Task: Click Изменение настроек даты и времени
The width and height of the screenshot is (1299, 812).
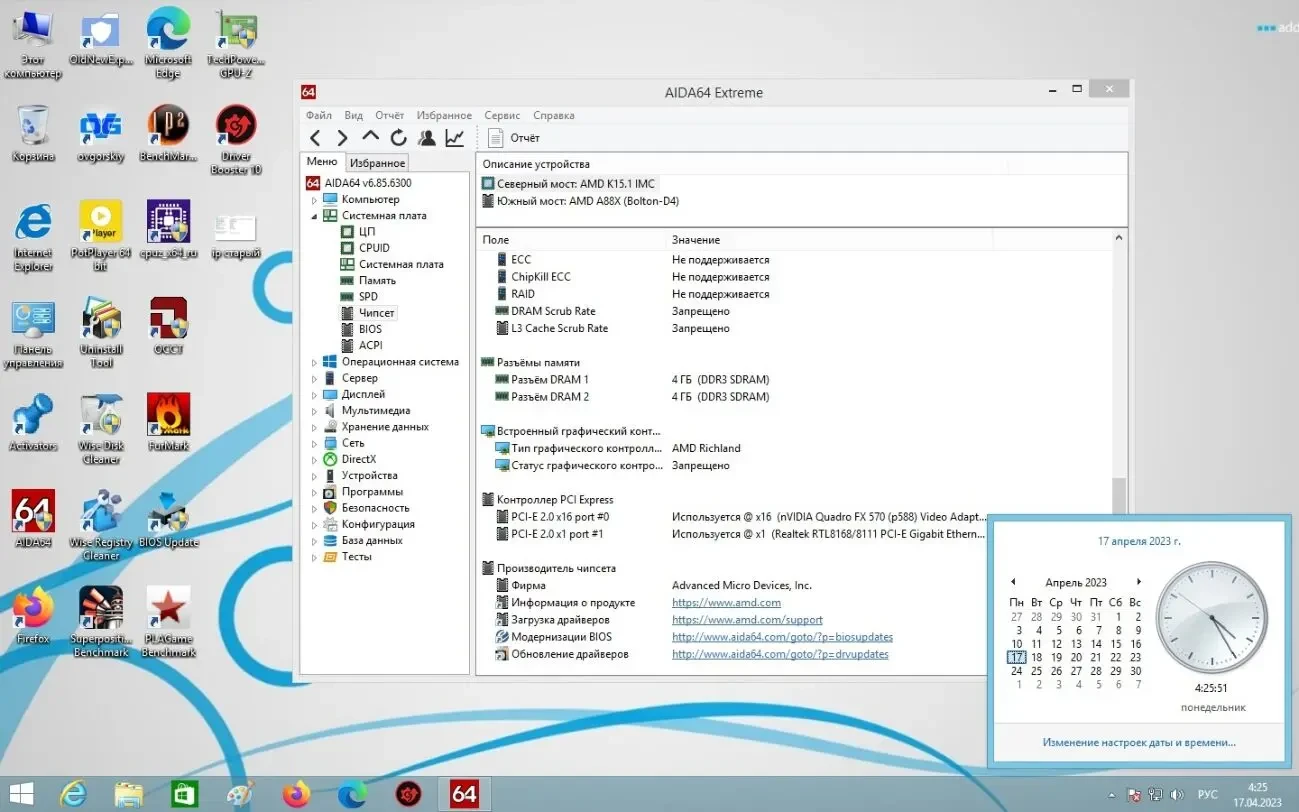Action: click(1138, 742)
